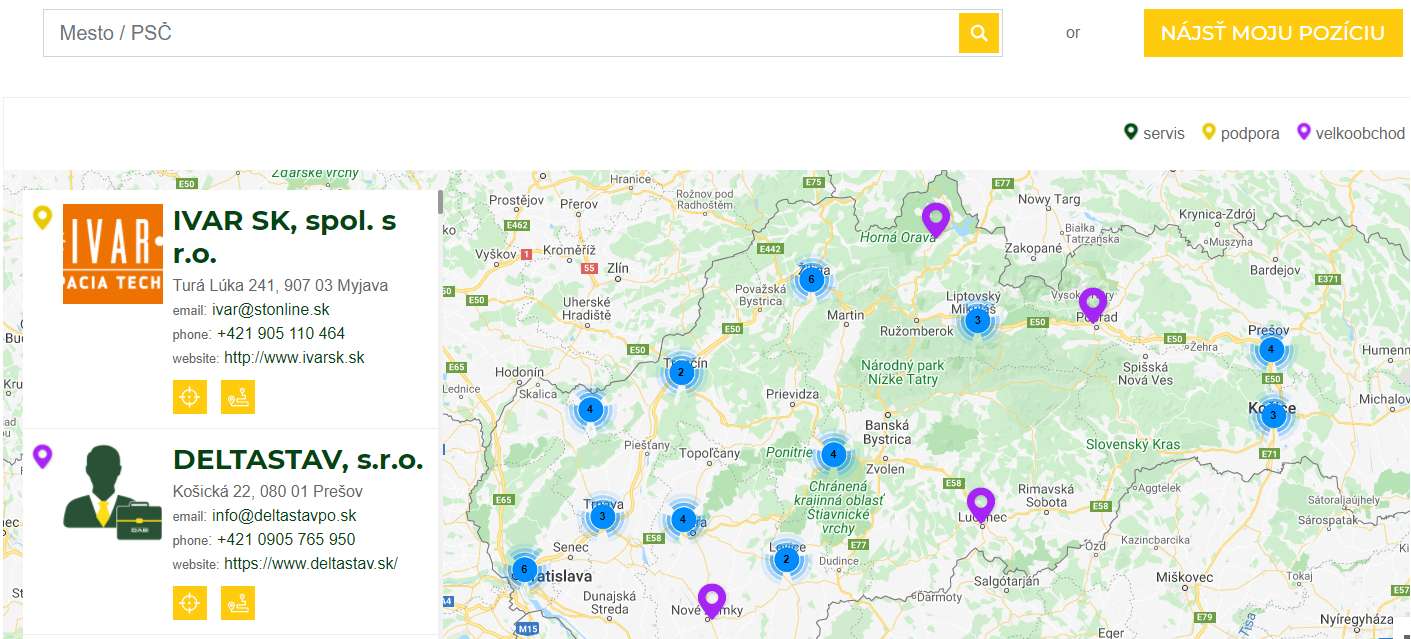Click the Rimavská Sobota label on the map
The width and height of the screenshot is (1411, 639).
click(1044, 495)
